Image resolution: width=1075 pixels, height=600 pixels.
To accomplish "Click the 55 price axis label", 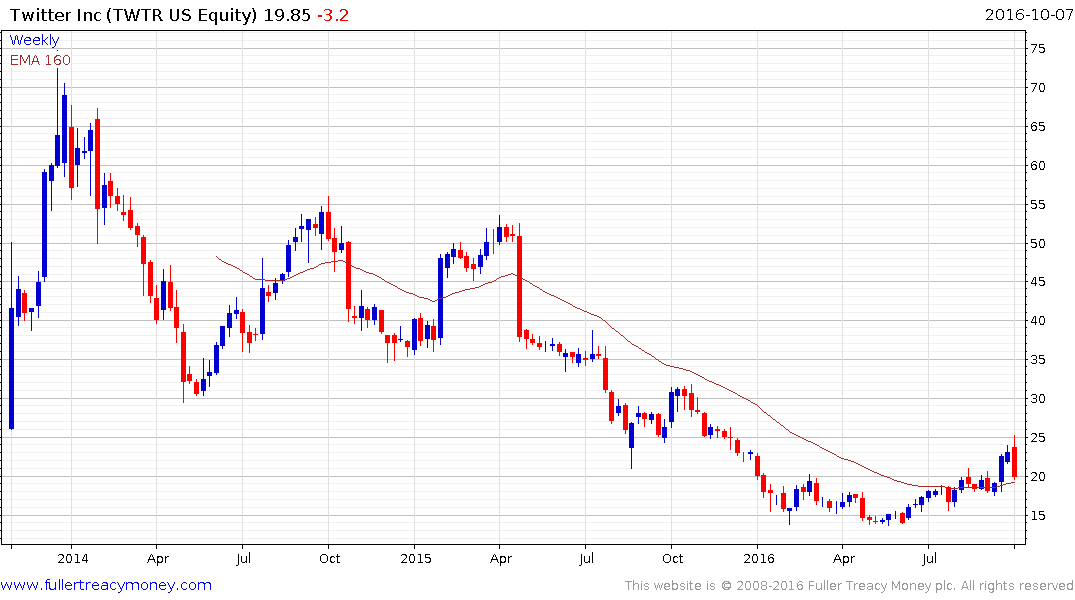I will coord(1037,204).
